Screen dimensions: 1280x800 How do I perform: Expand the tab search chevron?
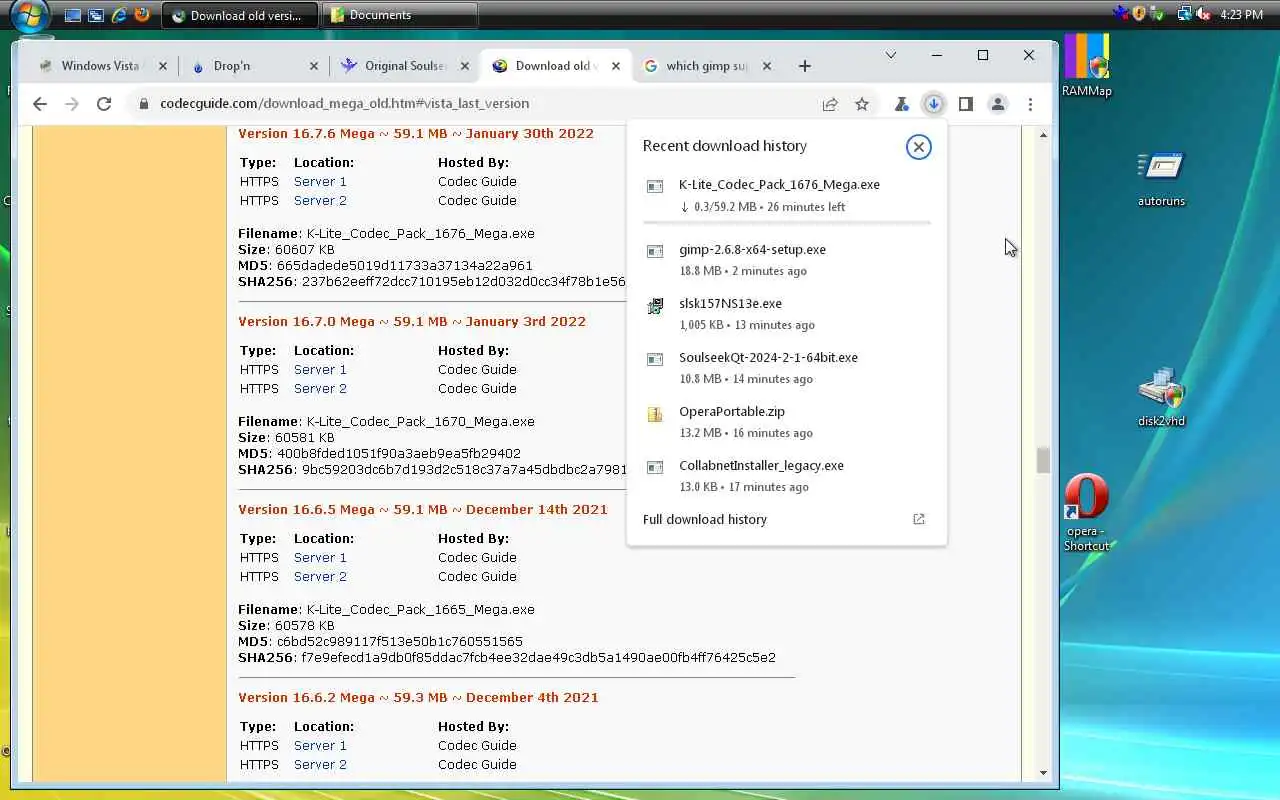pos(891,55)
